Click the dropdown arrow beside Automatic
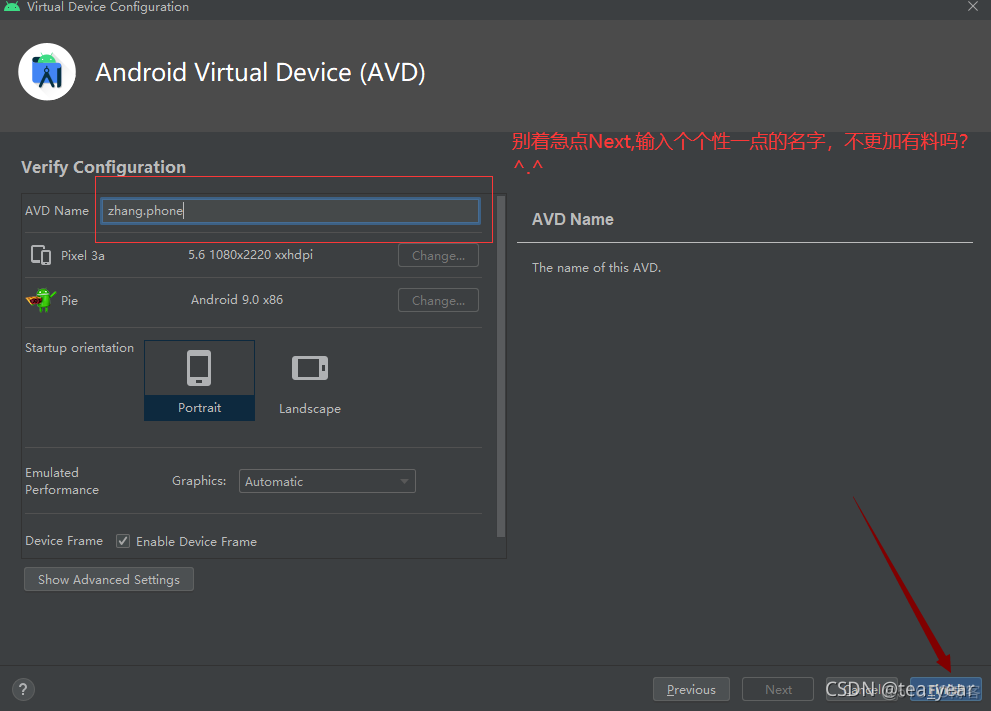Screen dimensions: 991x711 [x=404, y=481]
